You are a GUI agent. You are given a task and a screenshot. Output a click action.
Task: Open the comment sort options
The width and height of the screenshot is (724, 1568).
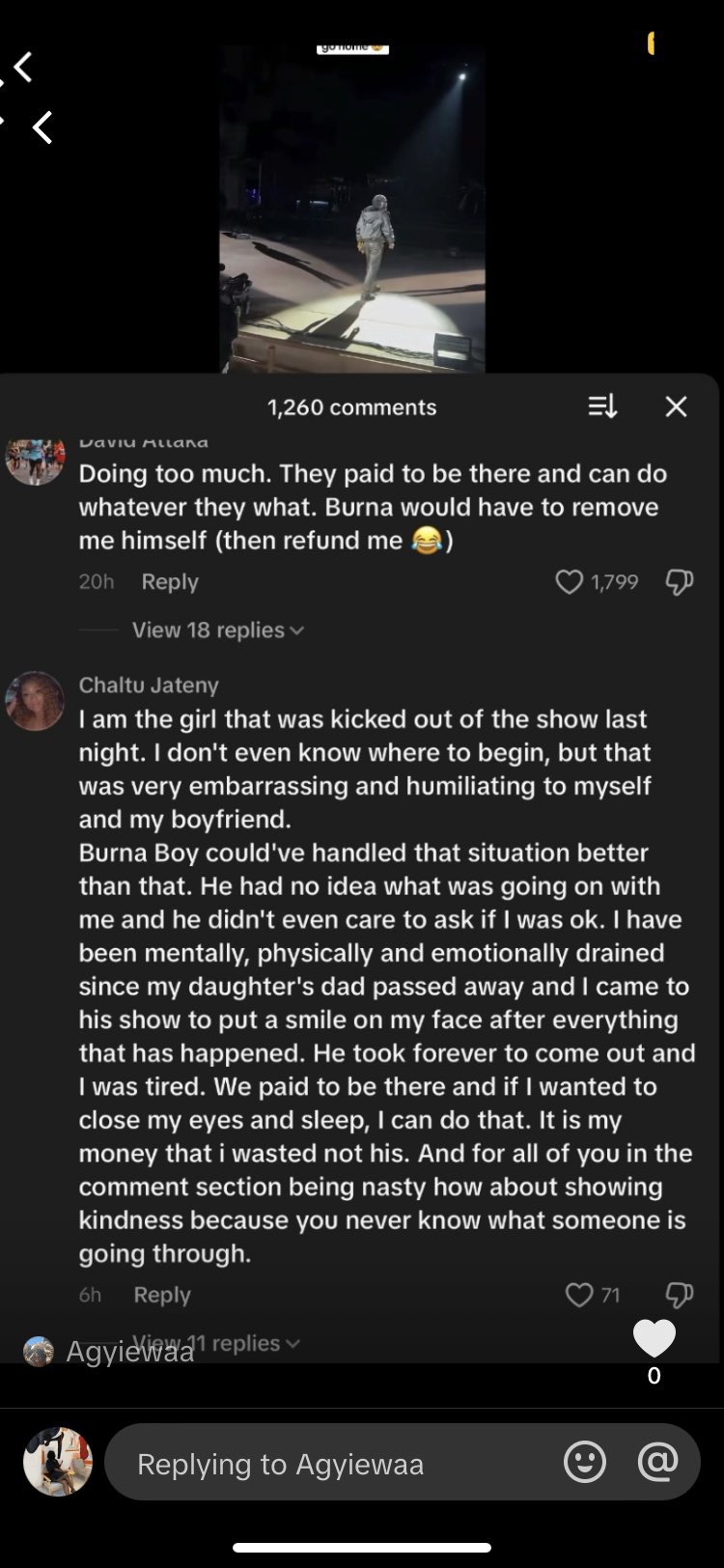click(602, 406)
